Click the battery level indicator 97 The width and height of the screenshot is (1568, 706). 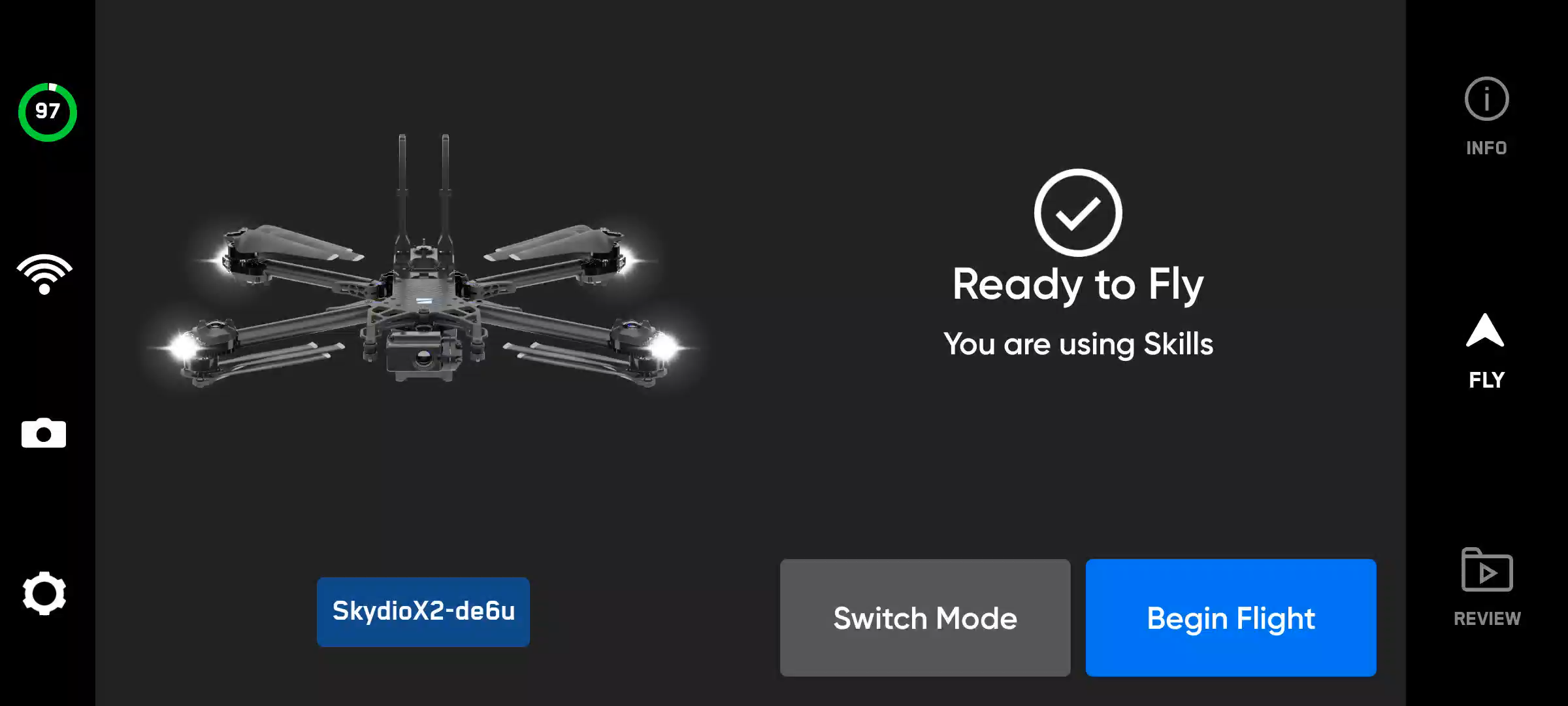point(48,111)
